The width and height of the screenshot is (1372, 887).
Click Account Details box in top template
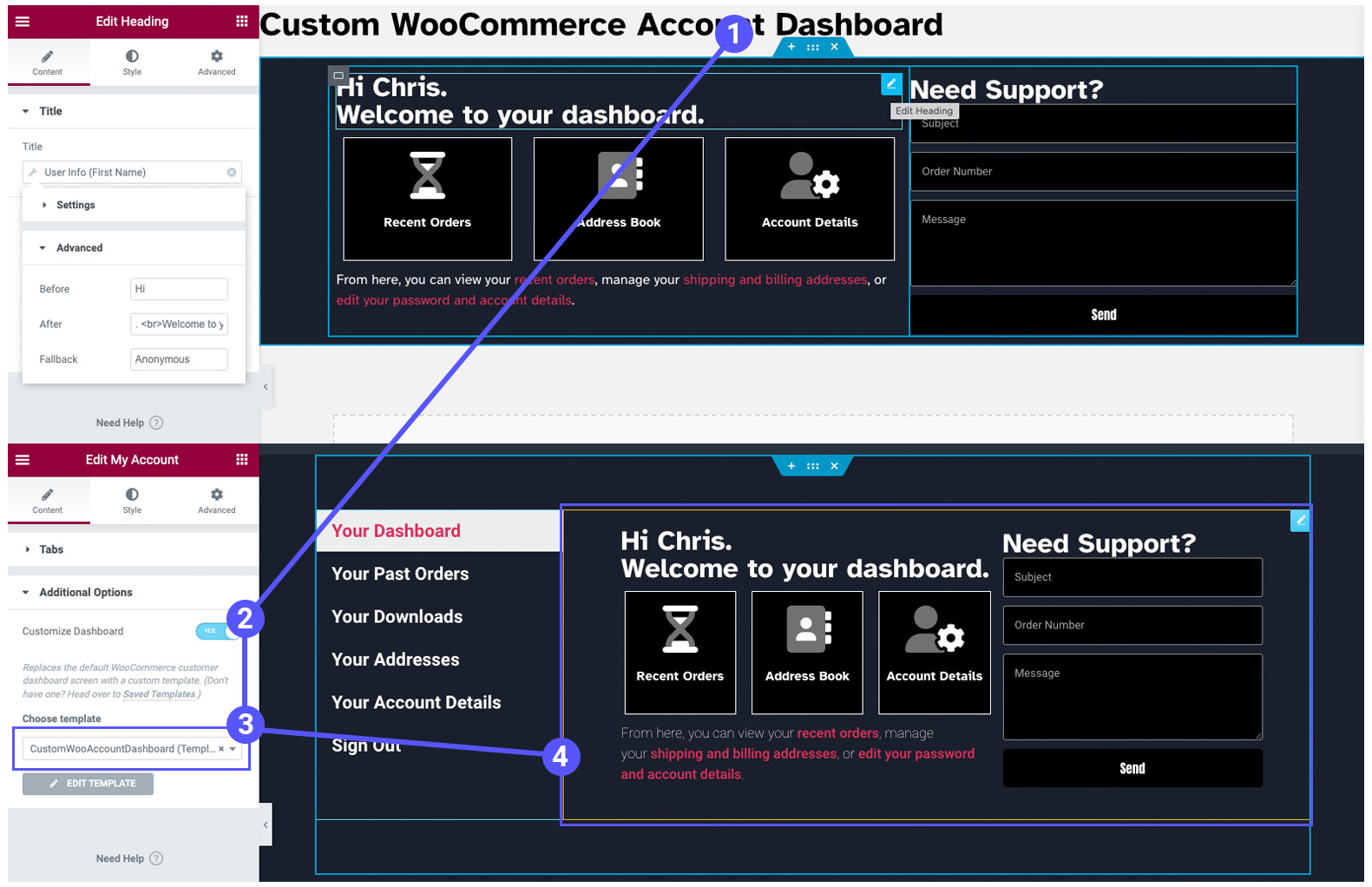click(810, 199)
